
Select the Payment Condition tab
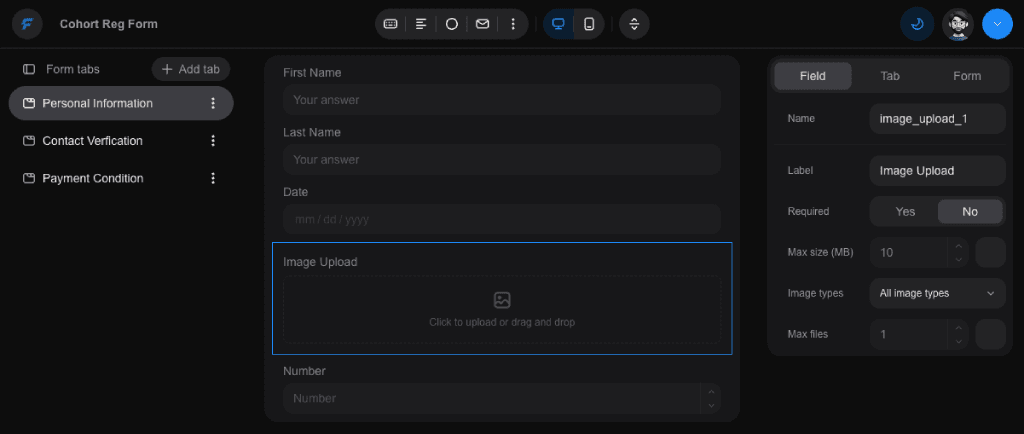tap(121, 178)
